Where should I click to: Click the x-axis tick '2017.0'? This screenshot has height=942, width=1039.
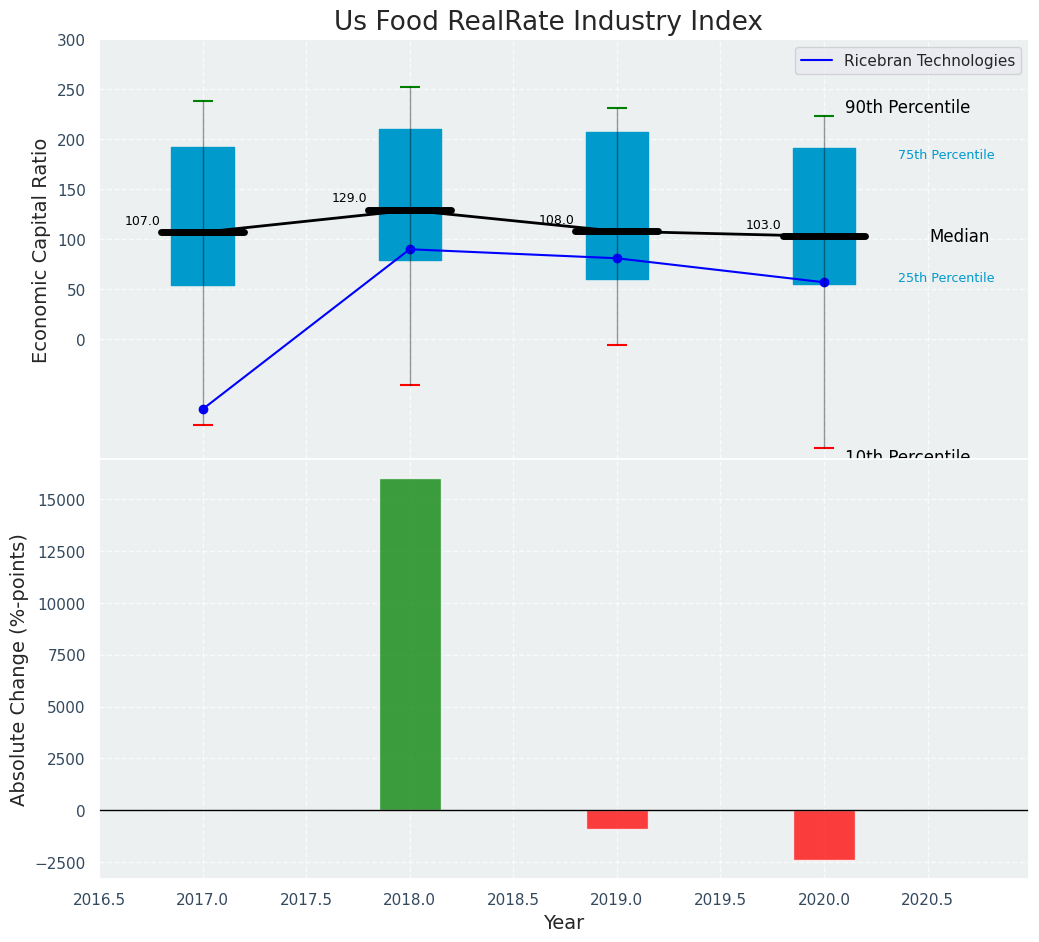tap(203, 900)
